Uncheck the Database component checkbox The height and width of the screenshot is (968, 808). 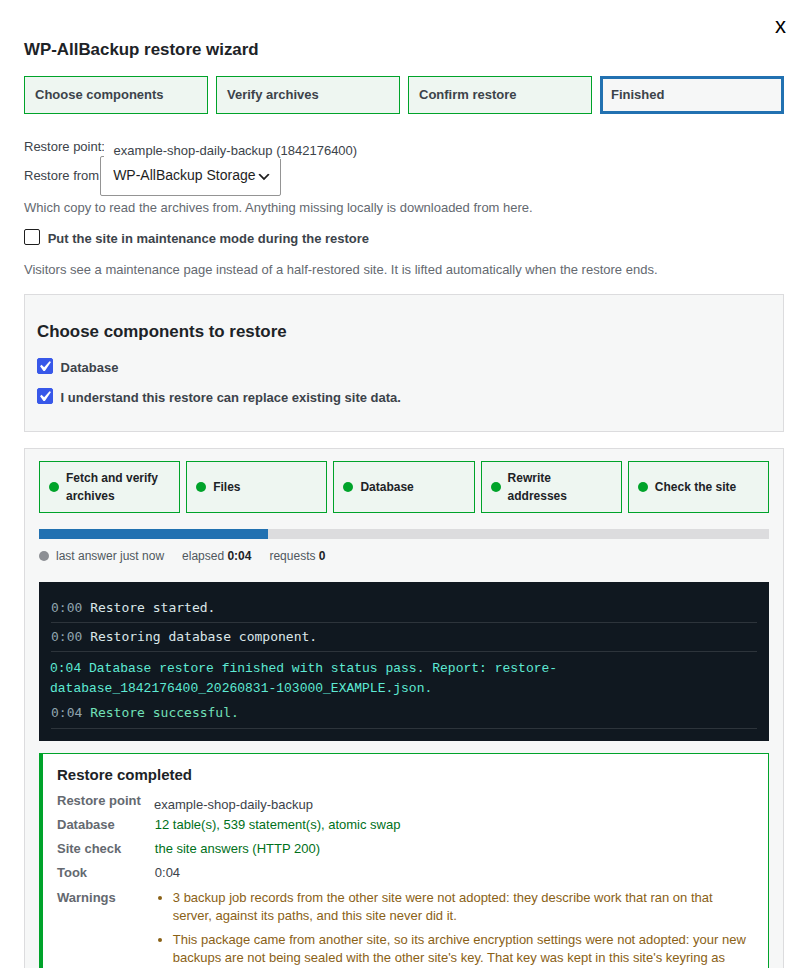pyautogui.click(x=45, y=366)
